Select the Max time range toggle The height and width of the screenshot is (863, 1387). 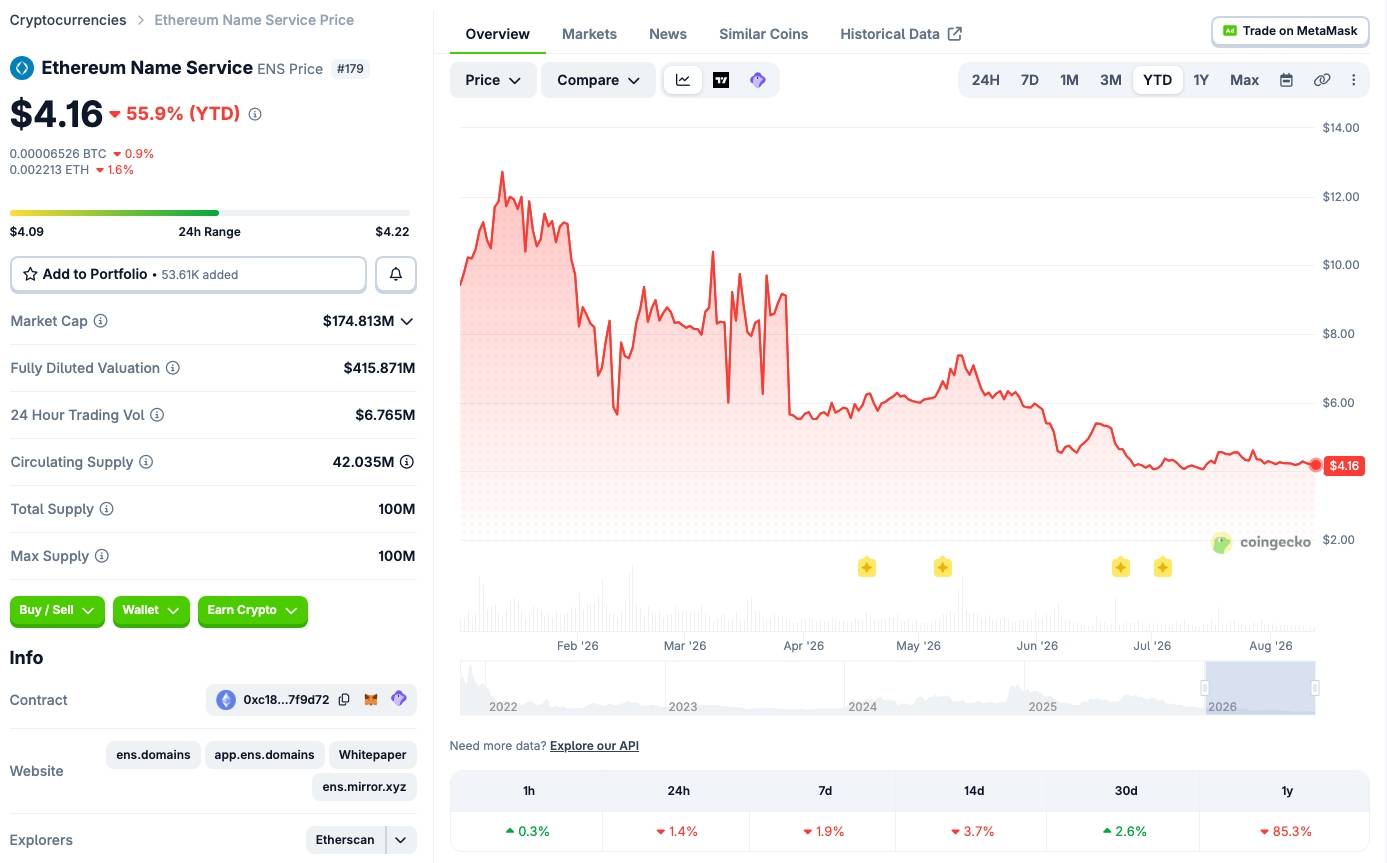click(1244, 80)
